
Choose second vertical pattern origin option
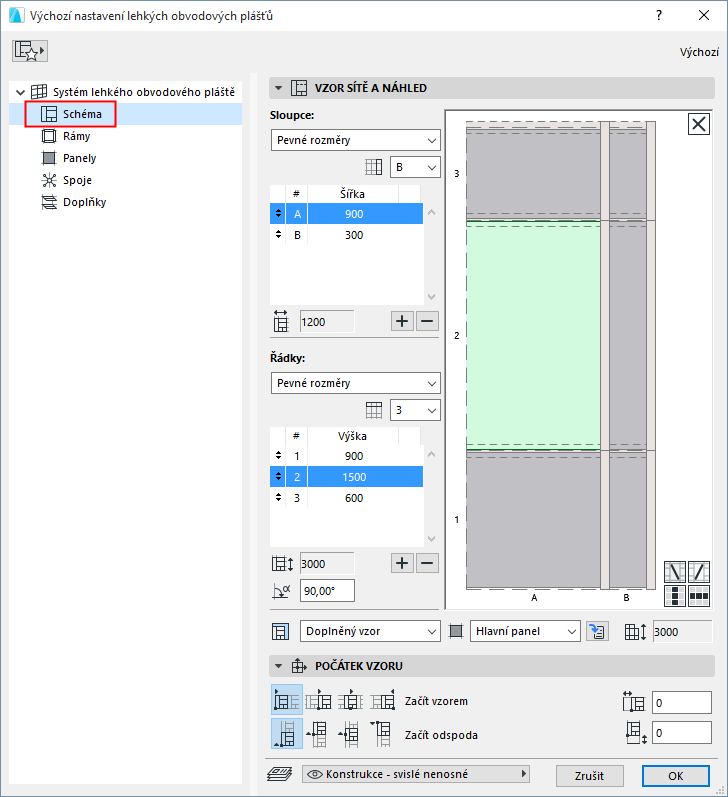pyautogui.click(x=319, y=734)
